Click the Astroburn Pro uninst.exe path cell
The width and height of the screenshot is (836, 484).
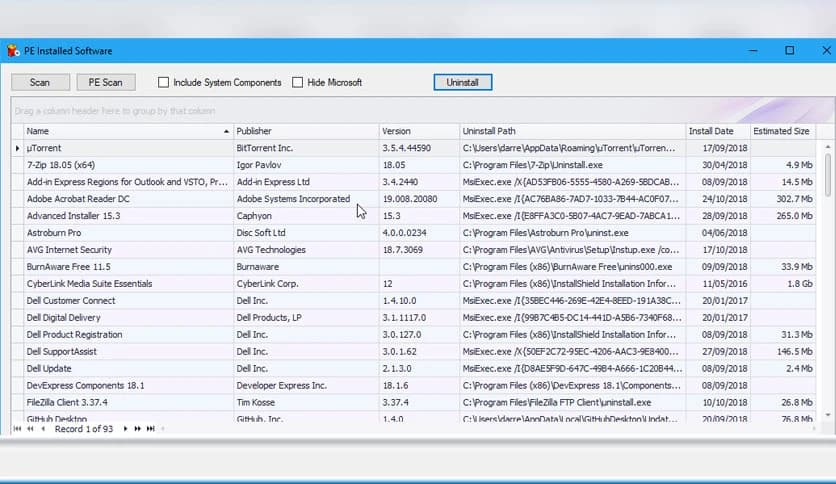tap(573, 233)
